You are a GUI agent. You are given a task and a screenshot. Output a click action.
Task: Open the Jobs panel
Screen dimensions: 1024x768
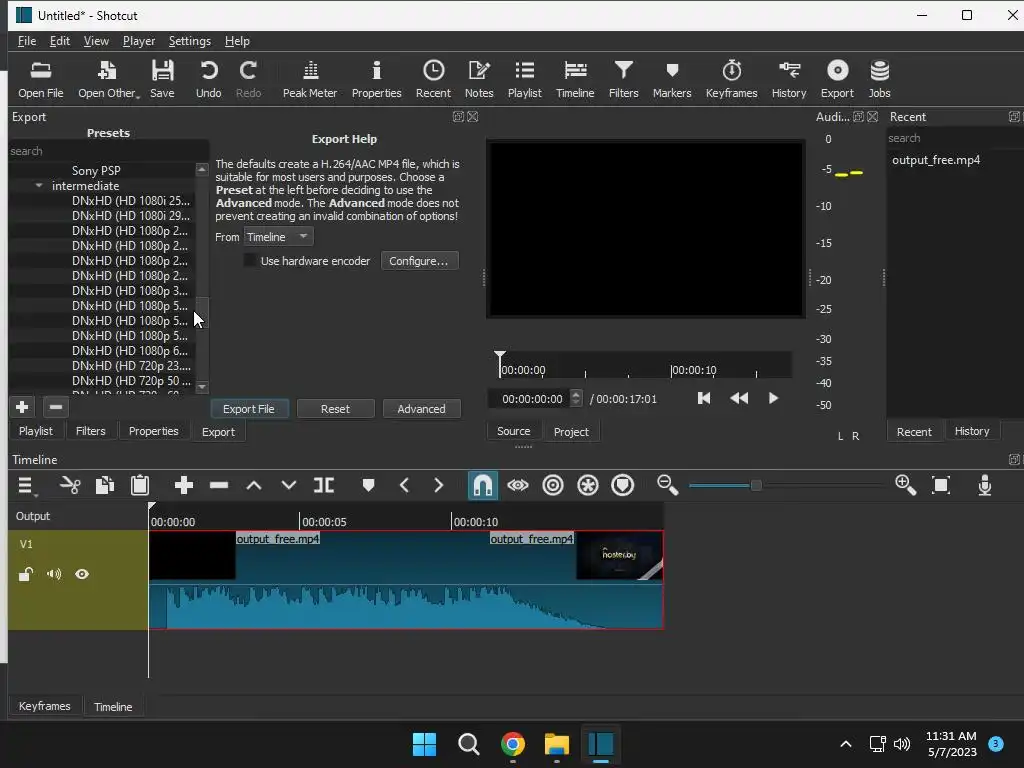[879, 78]
